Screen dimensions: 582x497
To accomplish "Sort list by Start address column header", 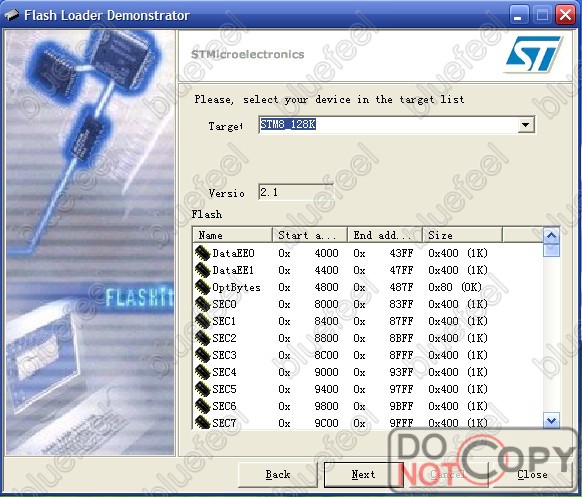I will (x=310, y=235).
